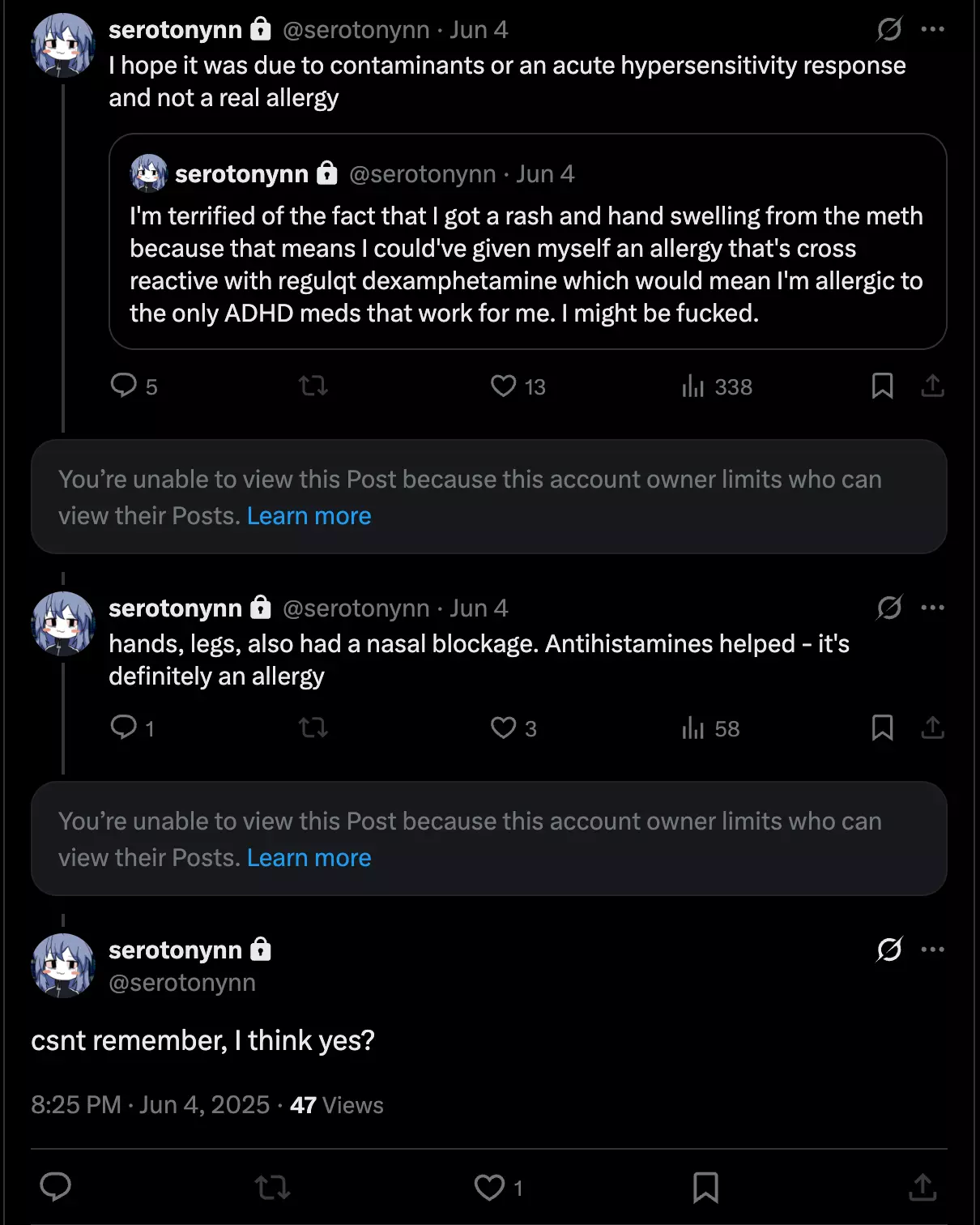Screen dimensions: 980x1225
Task: Open serotonynn avatar on last post
Action: pyautogui.click(x=63, y=965)
